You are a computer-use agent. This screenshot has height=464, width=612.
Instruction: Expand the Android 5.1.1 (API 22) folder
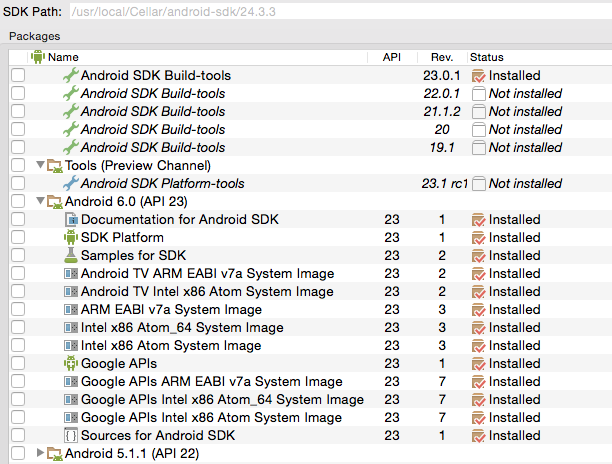tap(40, 453)
